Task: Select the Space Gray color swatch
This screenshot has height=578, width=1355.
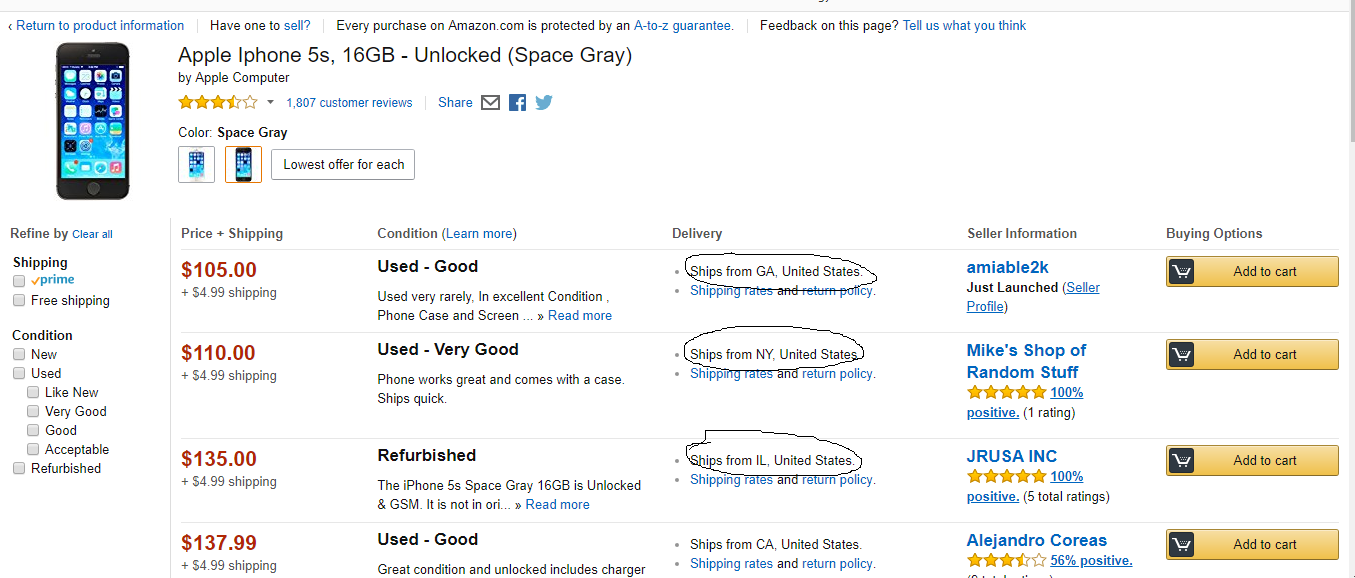Action: (x=243, y=164)
